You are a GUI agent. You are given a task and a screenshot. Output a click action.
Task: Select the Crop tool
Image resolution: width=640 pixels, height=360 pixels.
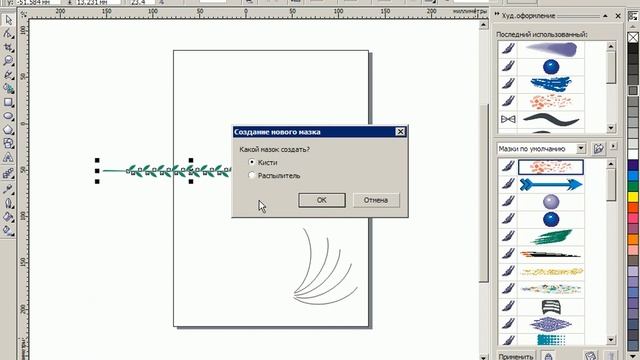tap(8, 48)
